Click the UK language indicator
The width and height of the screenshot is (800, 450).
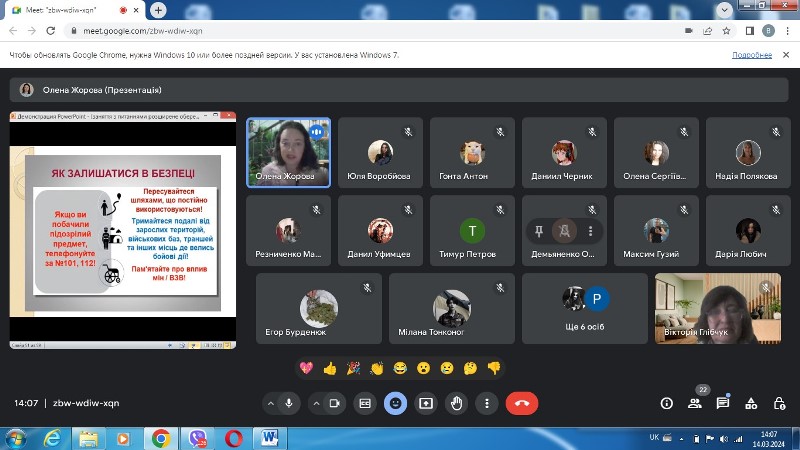pos(654,437)
